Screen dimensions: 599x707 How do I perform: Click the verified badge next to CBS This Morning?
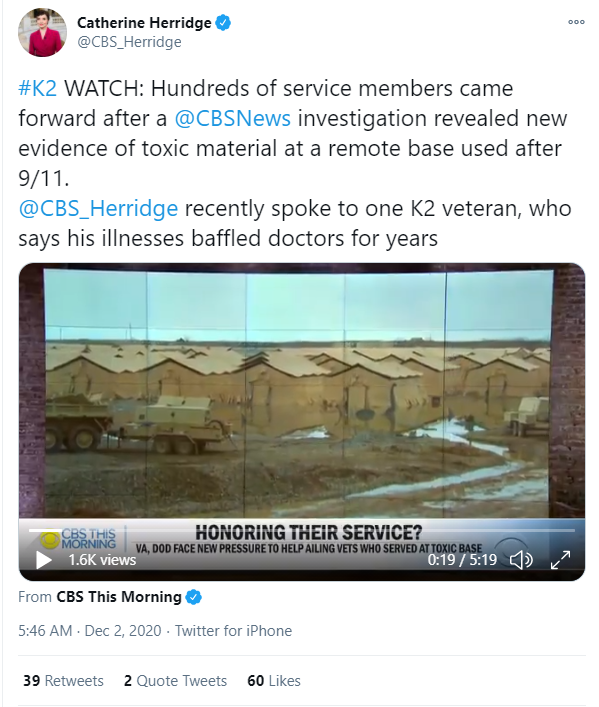(194, 597)
